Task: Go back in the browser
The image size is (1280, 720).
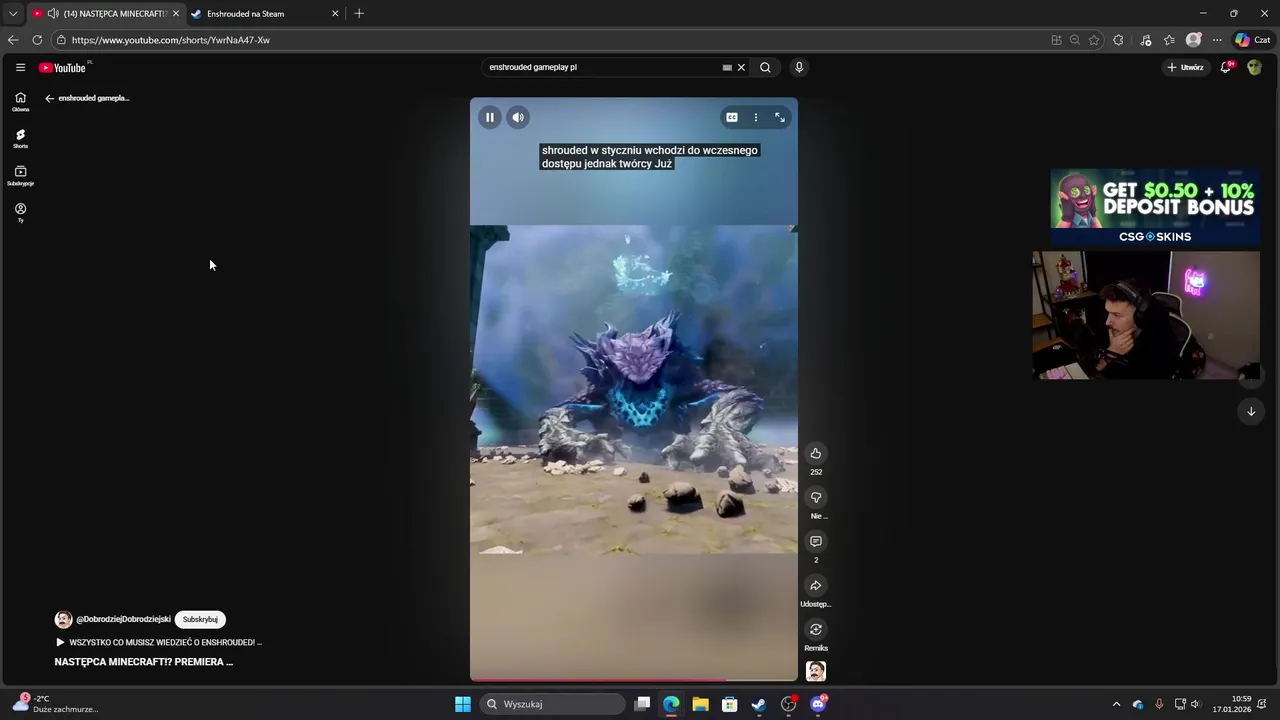Action: point(13,40)
